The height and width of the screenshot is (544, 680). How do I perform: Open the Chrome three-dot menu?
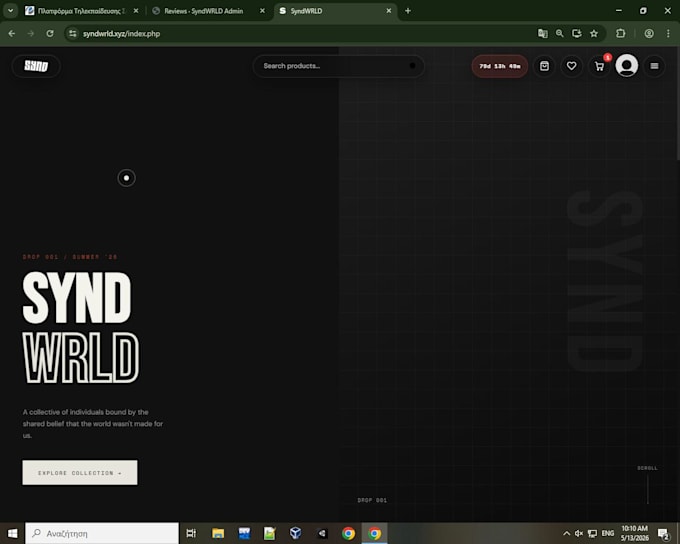[668, 33]
